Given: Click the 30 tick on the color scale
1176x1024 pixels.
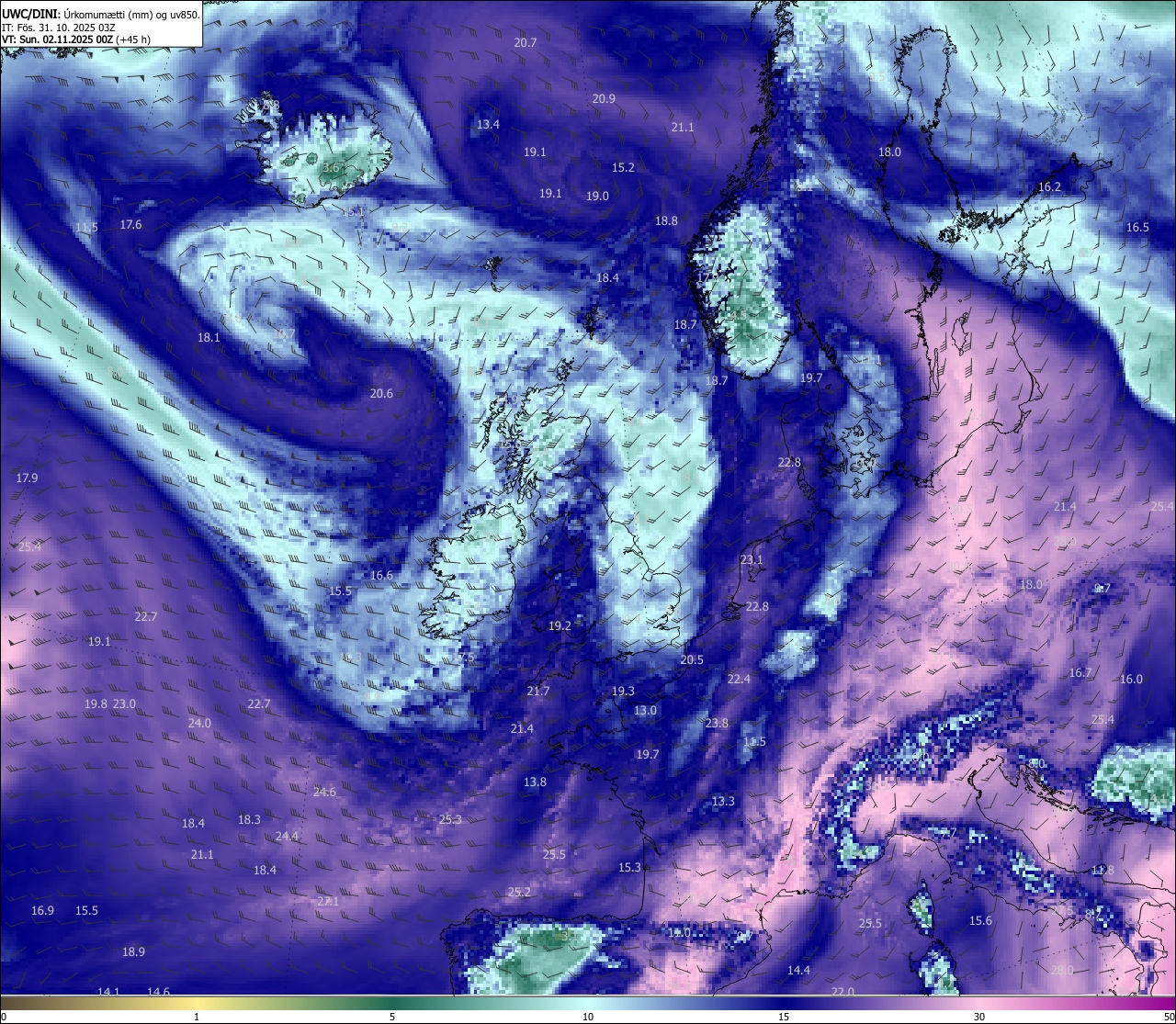Looking at the screenshot, I should [979, 1017].
